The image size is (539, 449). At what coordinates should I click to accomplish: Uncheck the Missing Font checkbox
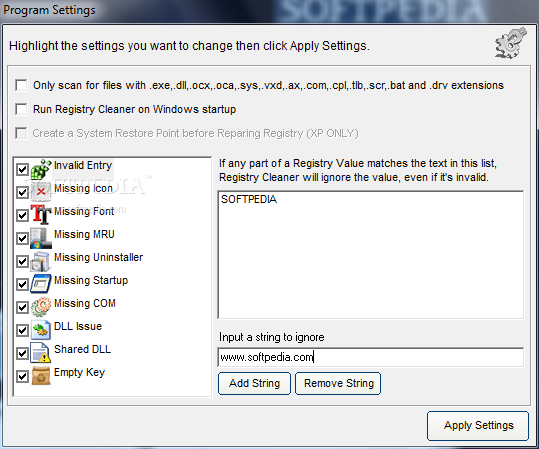pos(22,216)
